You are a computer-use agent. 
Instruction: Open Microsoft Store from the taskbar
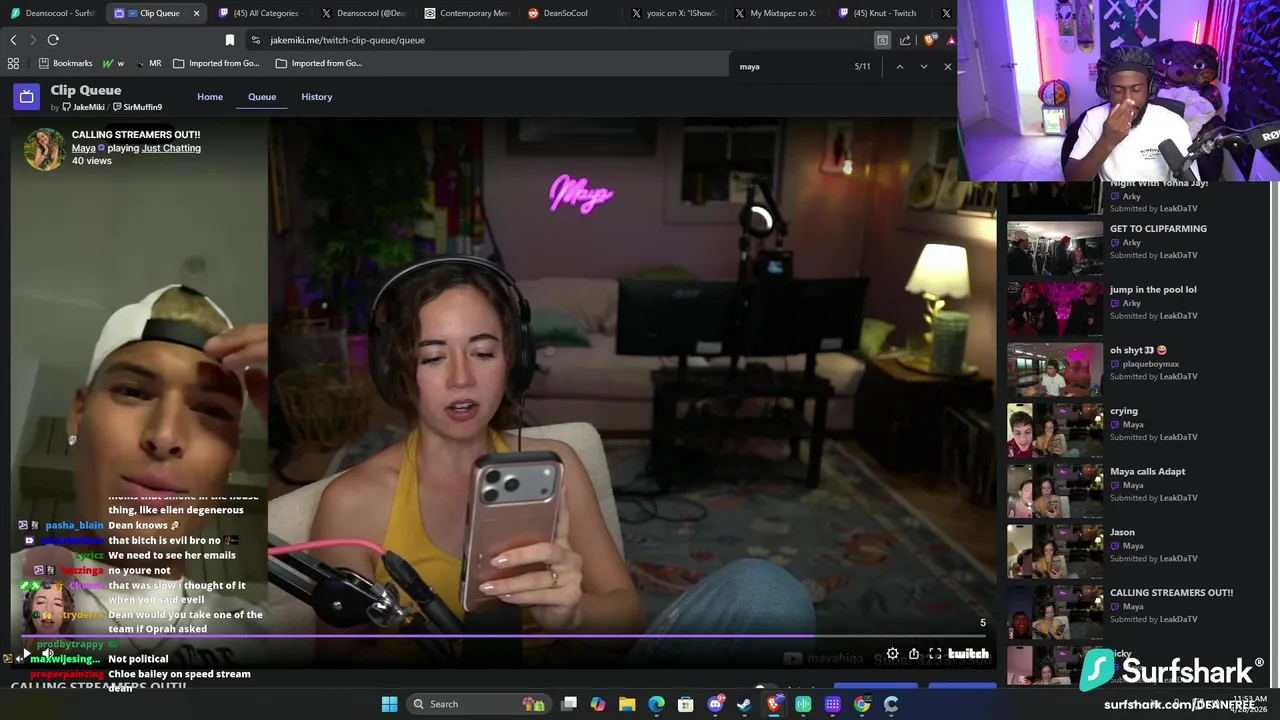point(686,704)
